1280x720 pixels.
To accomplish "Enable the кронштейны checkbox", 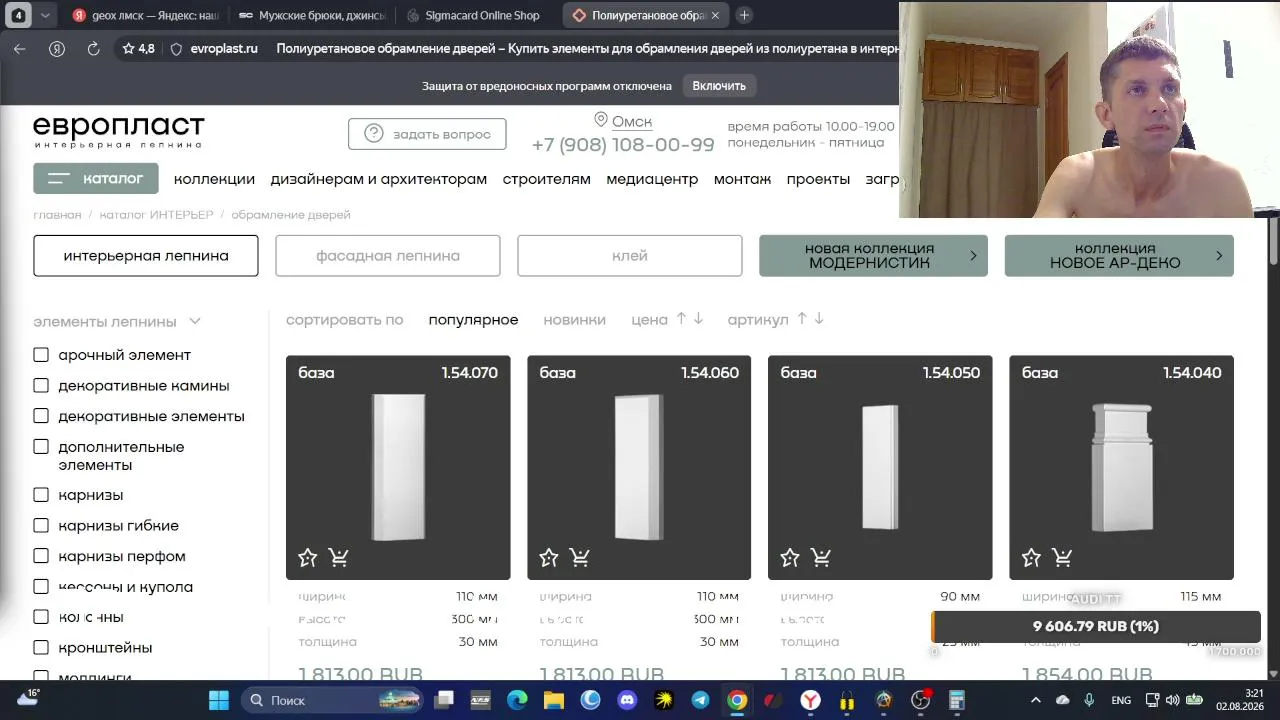I will point(41,648).
